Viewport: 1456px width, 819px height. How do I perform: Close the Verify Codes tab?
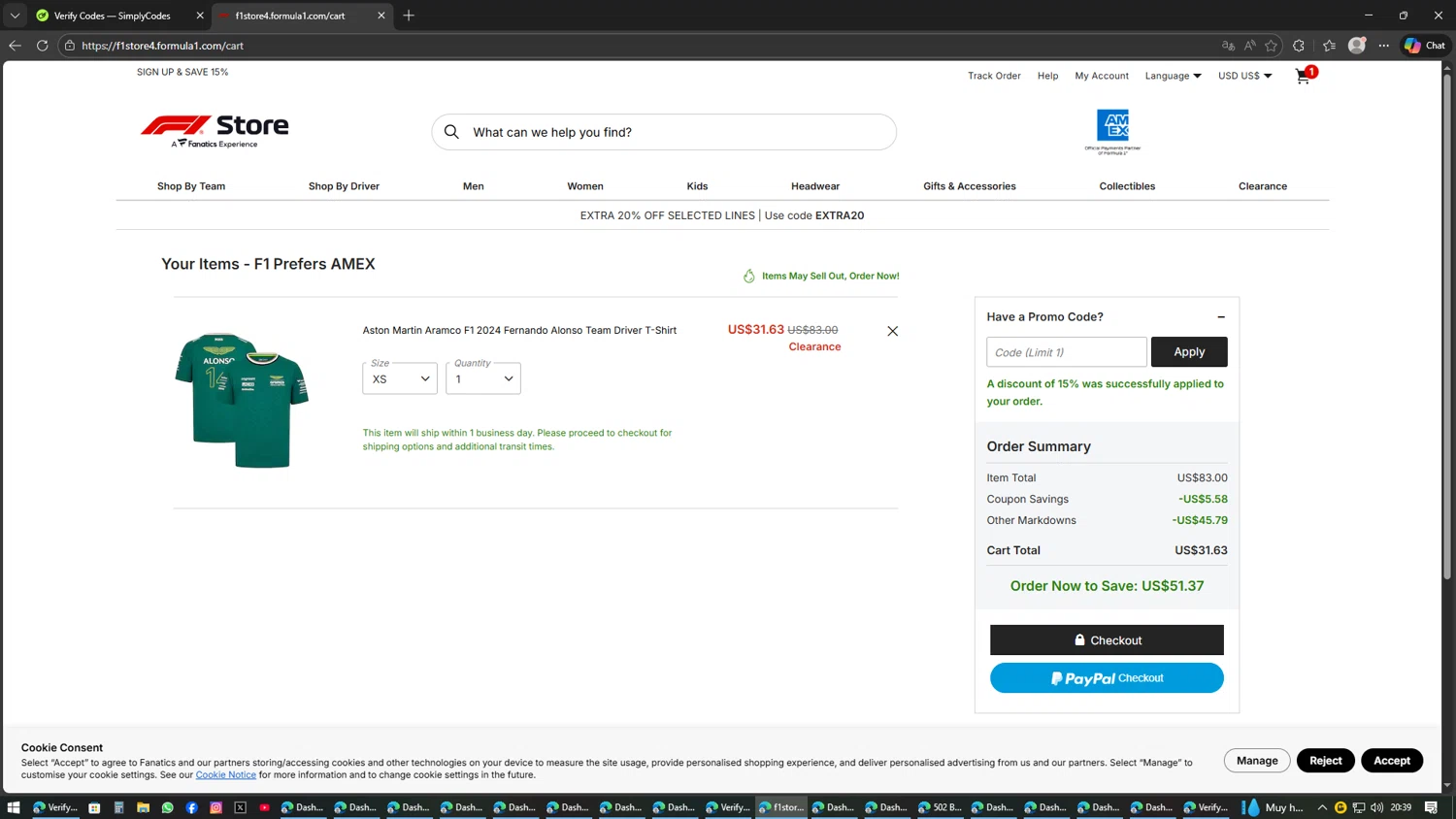click(x=200, y=16)
